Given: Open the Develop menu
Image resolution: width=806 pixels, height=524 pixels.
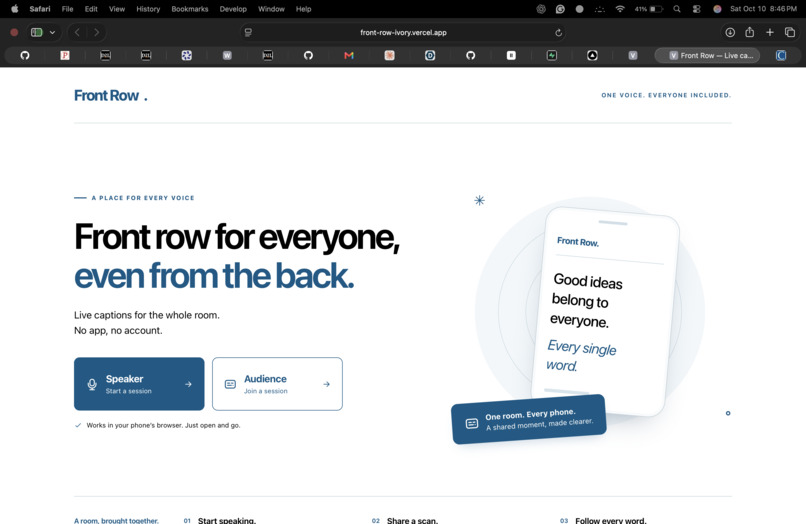Looking at the screenshot, I should pos(233,9).
